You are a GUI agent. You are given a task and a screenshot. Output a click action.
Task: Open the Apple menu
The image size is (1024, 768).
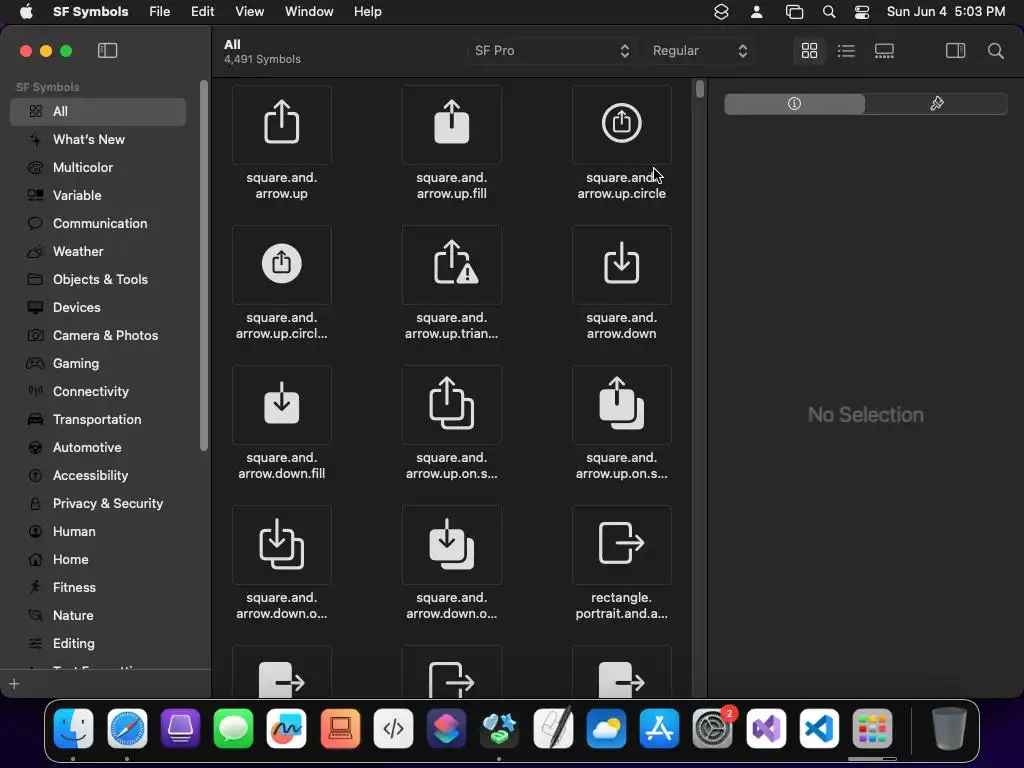pyautogui.click(x=26, y=12)
